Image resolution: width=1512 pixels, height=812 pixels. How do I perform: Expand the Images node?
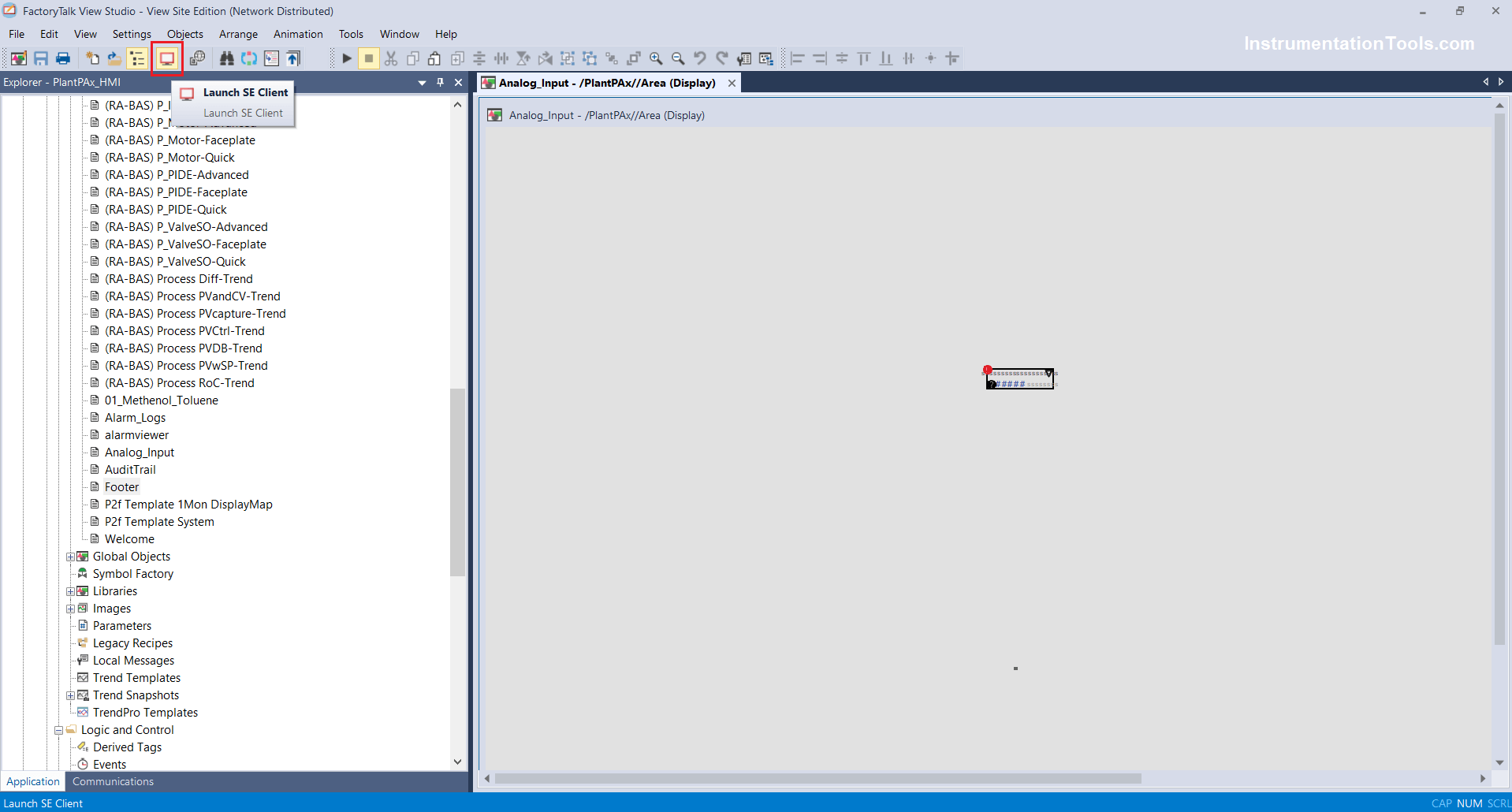pyautogui.click(x=70, y=609)
